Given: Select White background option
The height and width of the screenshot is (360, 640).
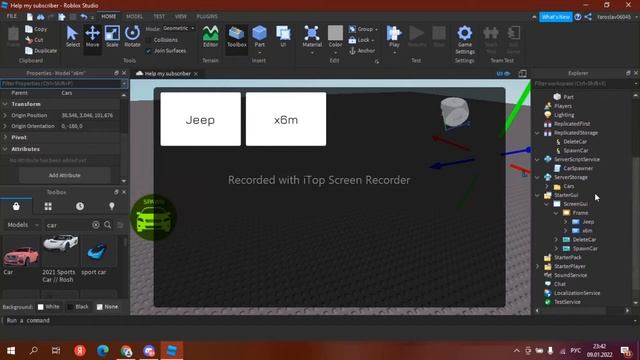Looking at the screenshot, I should pyautogui.click(x=49, y=307).
